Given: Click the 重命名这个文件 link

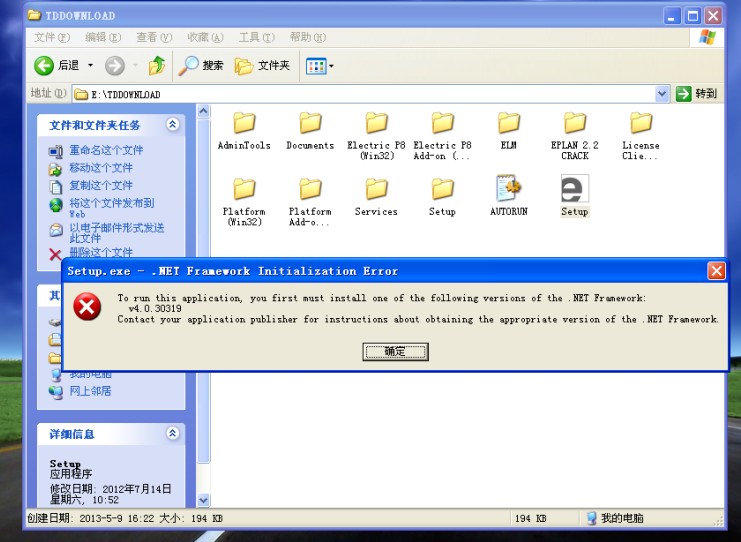Looking at the screenshot, I should coord(105,150).
